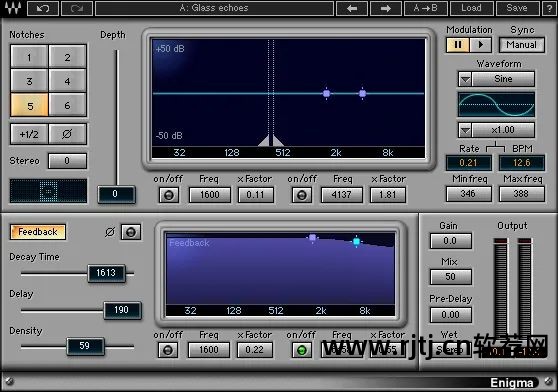Viewport: 558px width, 392px height.
Task: Click the stereo phase display
Action: point(48,191)
